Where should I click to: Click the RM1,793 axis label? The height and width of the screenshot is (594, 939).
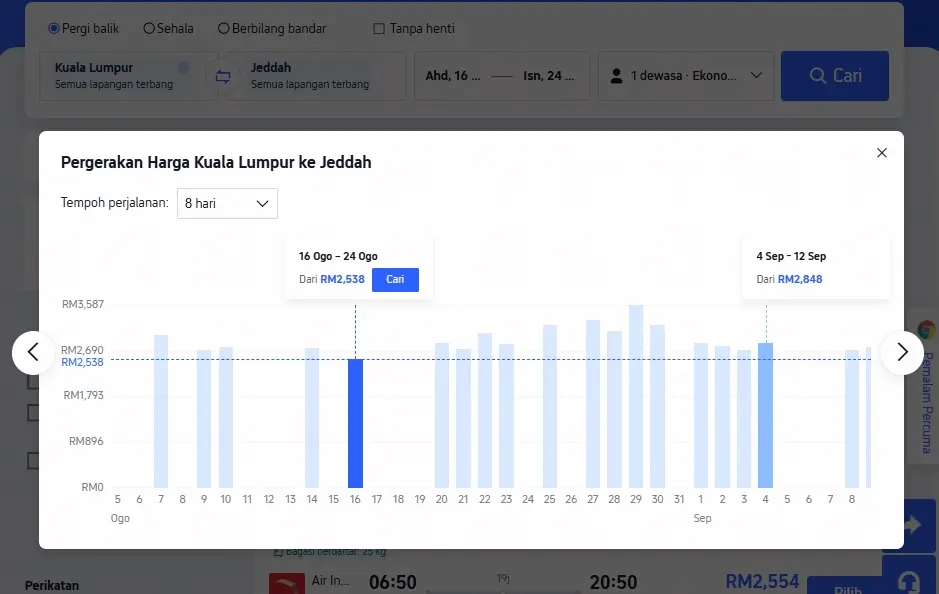click(x=83, y=395)
